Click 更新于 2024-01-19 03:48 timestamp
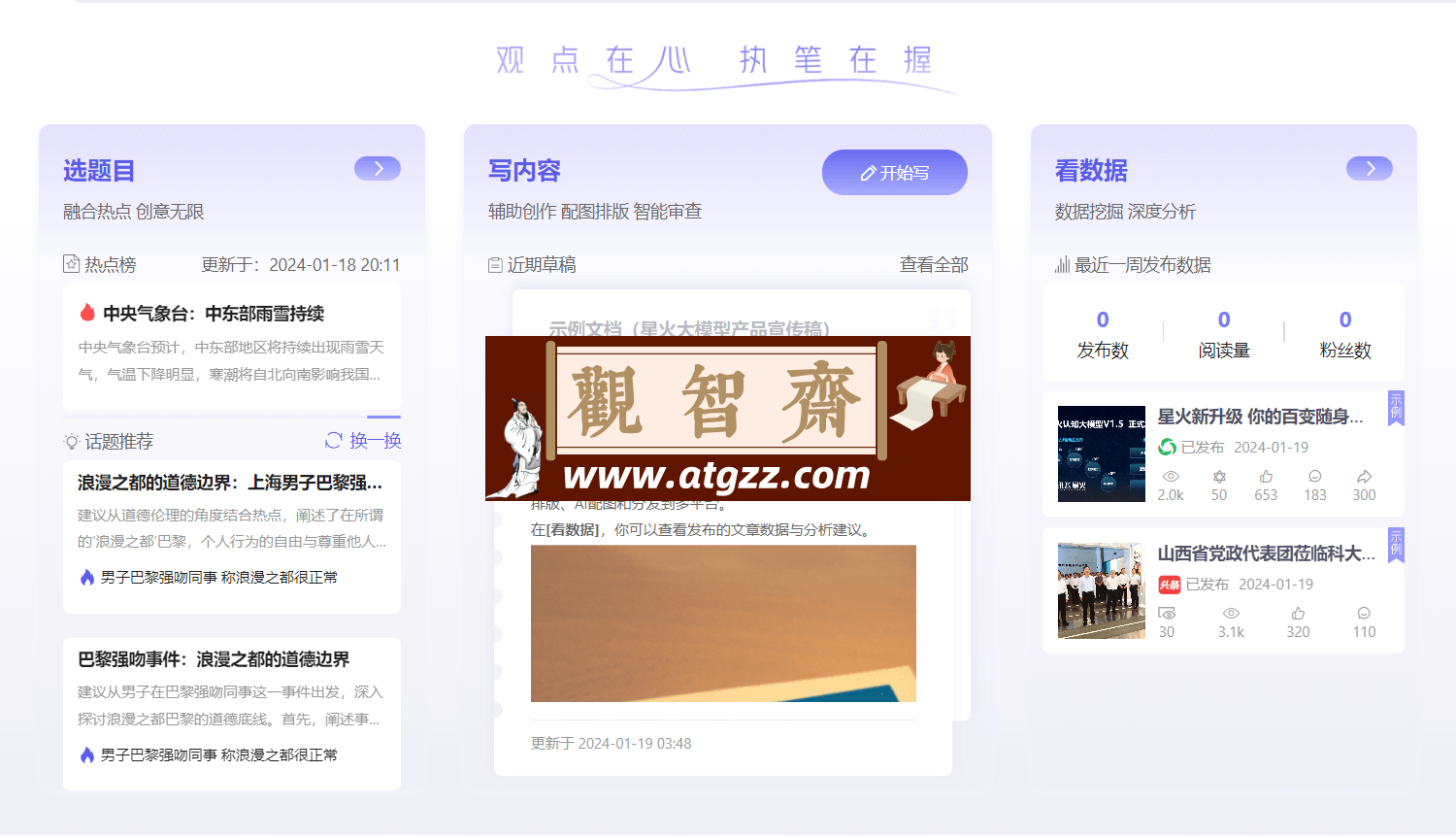1456x838 pixels. click(611, 744)
